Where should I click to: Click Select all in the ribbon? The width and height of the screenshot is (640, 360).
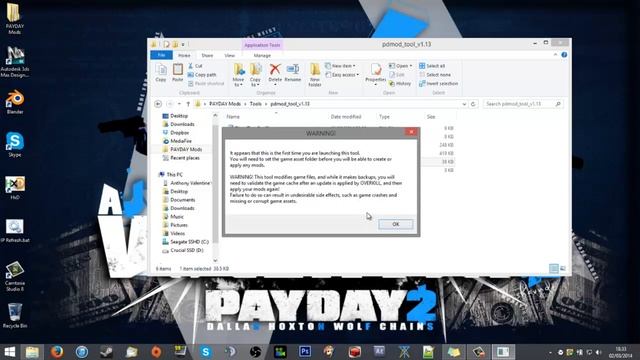click(x=432, y=66)
